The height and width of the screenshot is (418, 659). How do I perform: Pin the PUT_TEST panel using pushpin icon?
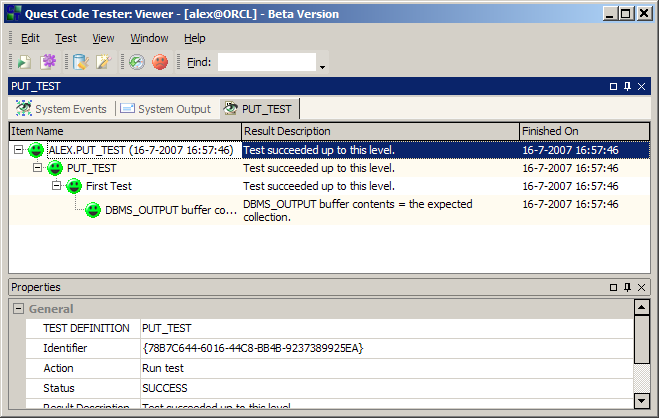click(x=627, y=87)
